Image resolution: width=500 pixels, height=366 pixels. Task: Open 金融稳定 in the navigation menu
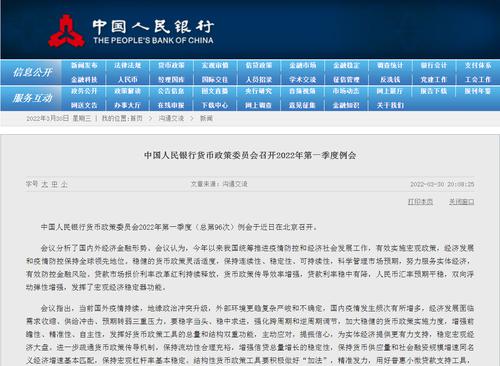tap(346, 65)
